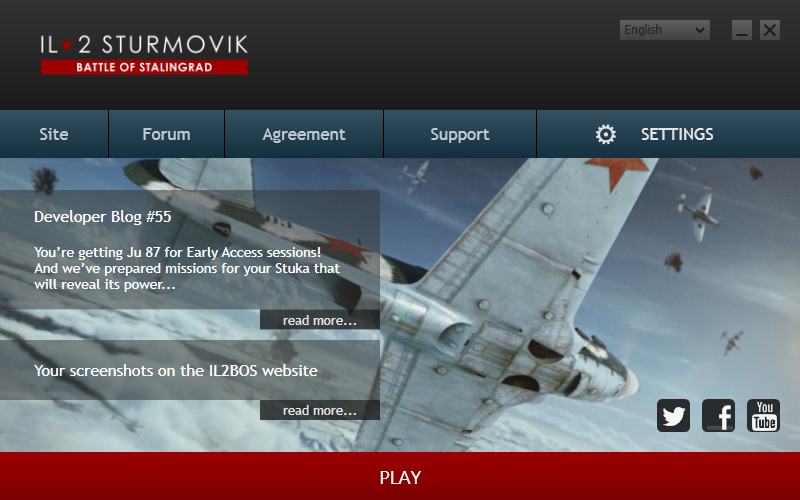Viewport: 800px width, 500px height.
Task: Open the YouTube social icon
Action: [x=763, y=416]
